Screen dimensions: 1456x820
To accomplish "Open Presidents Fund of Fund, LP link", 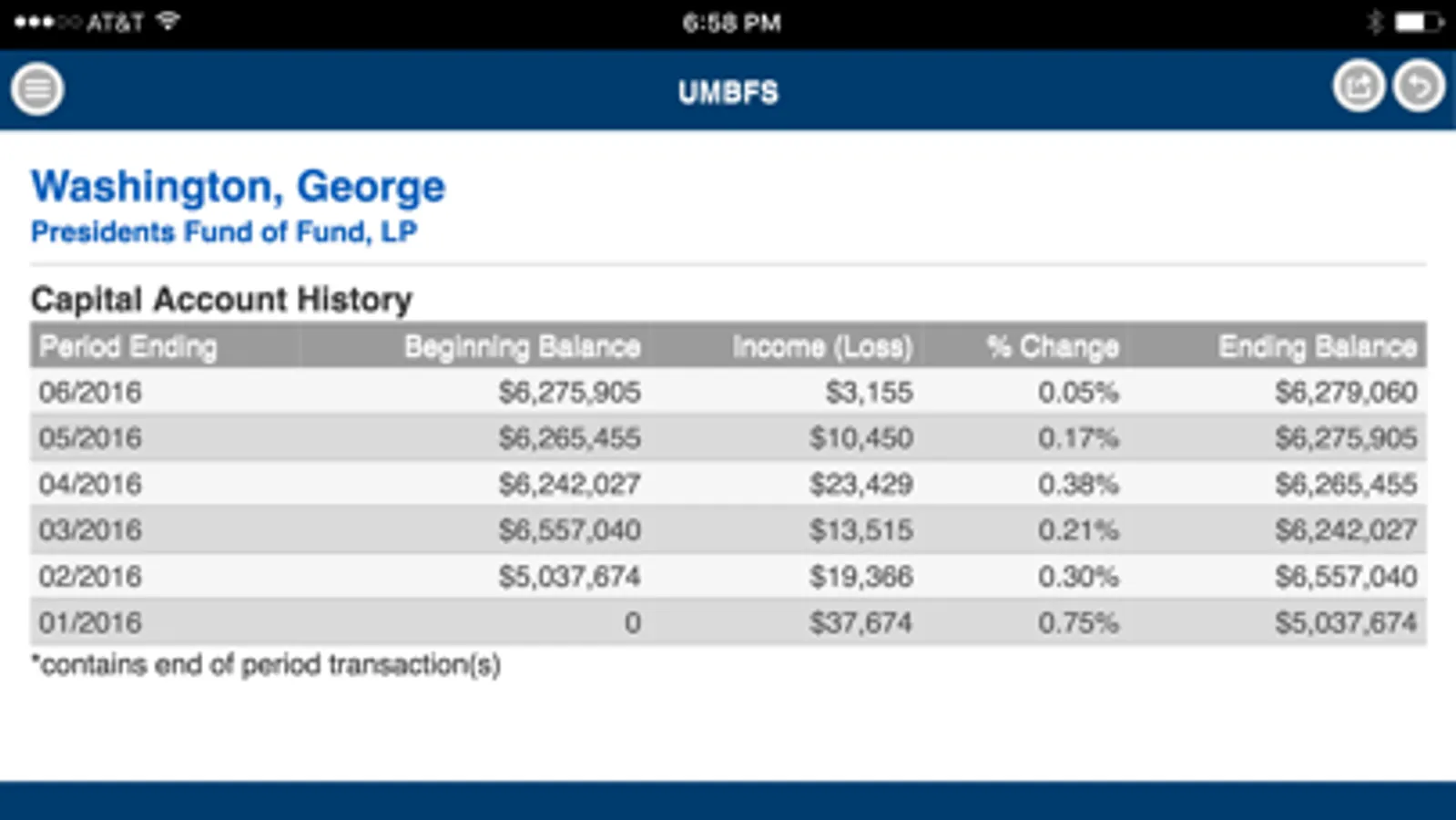I will pos(224,232).
